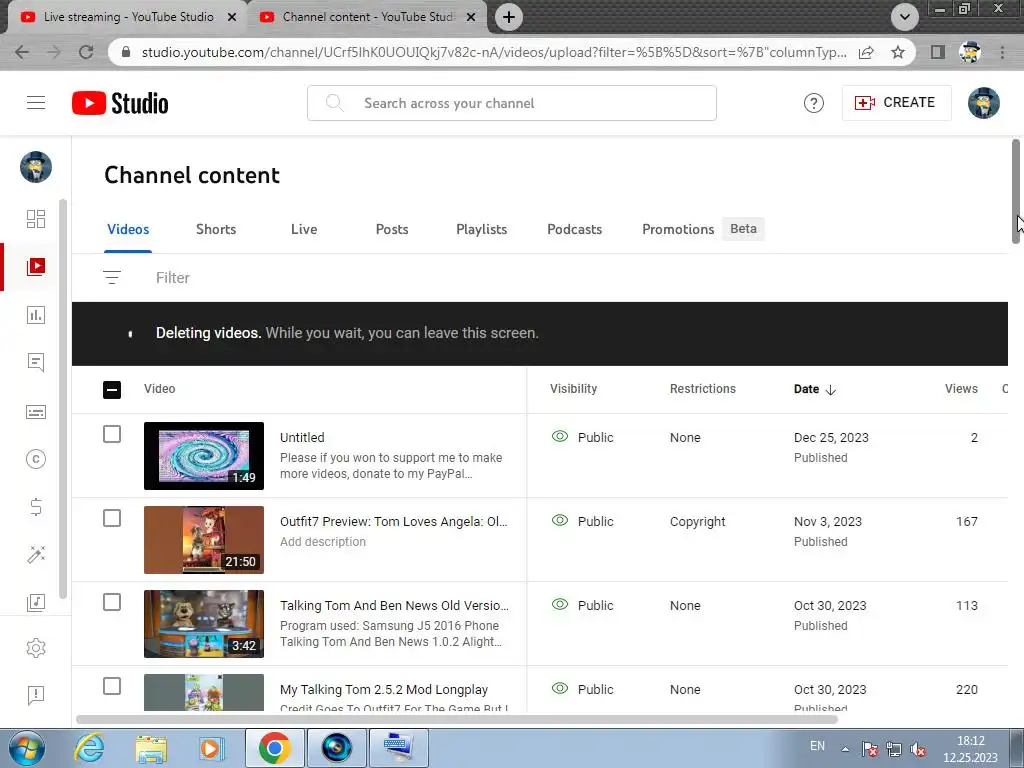Screen dimensions: 1024x768
Task: Open Chrome profile avatar in toolbar
Action: [x=970, y=52]
